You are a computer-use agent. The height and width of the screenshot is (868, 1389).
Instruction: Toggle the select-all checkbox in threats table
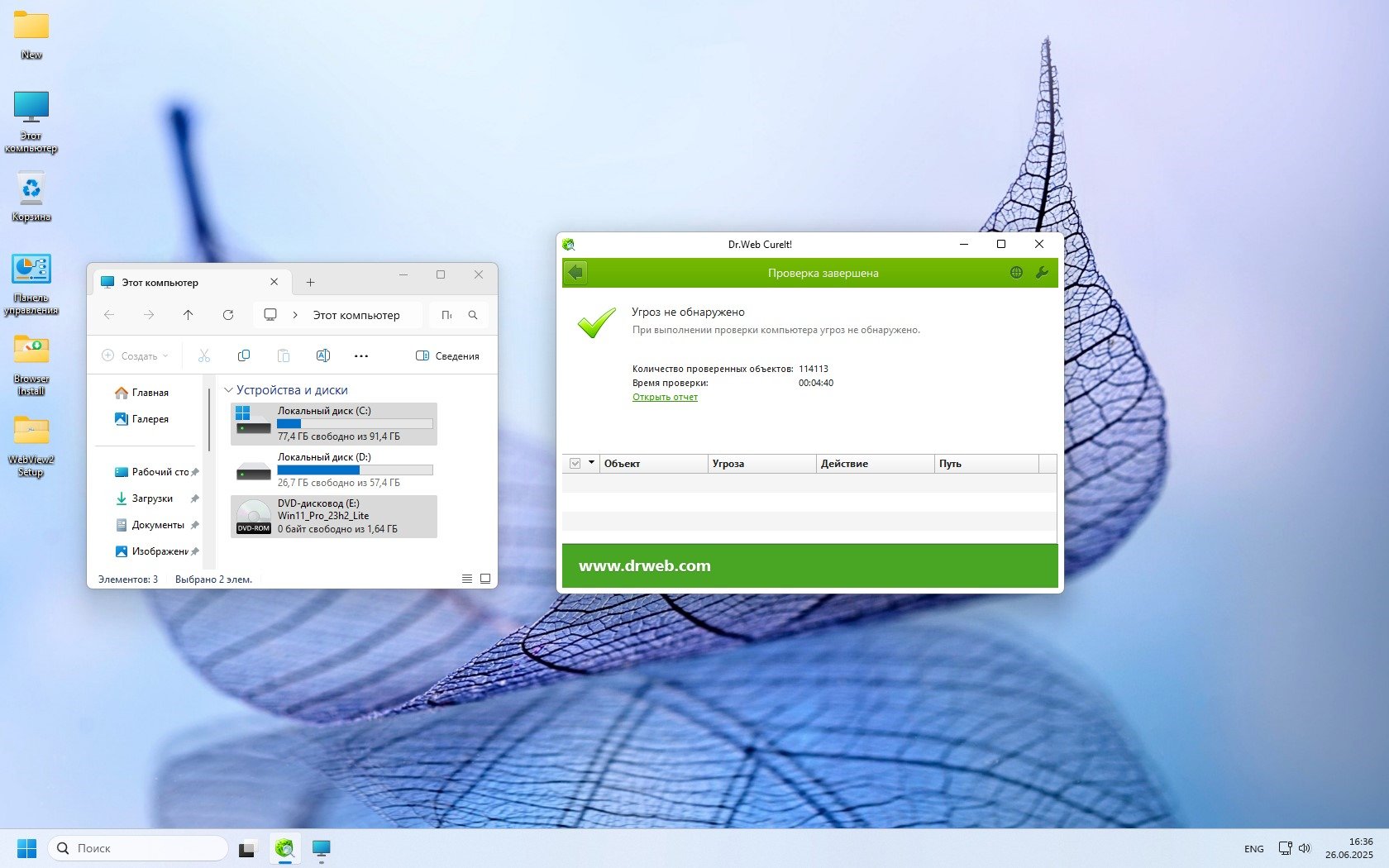(575, 464)
